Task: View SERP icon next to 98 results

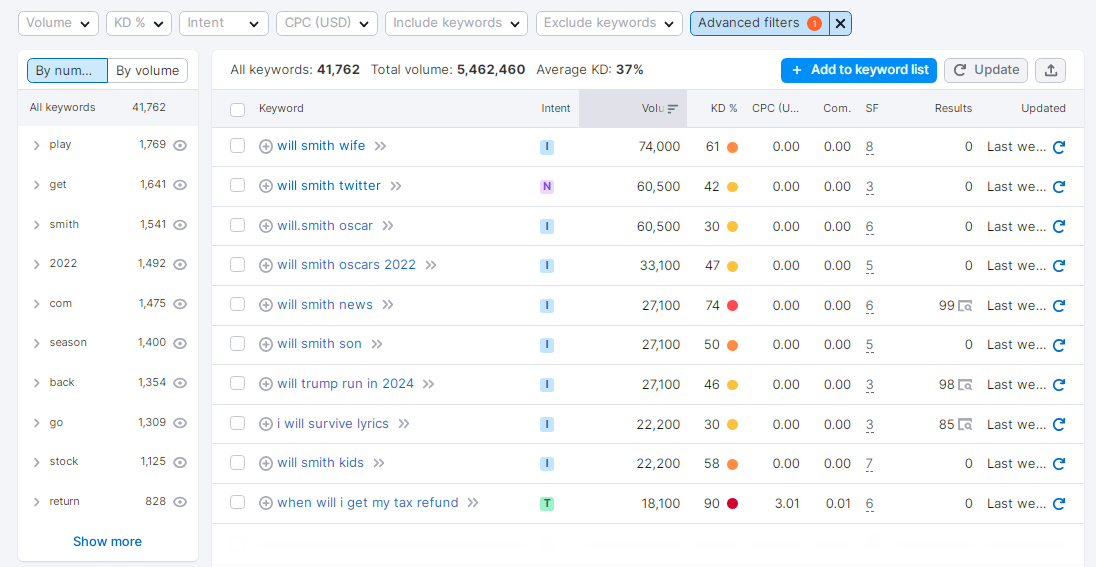Action: (965, 385)
